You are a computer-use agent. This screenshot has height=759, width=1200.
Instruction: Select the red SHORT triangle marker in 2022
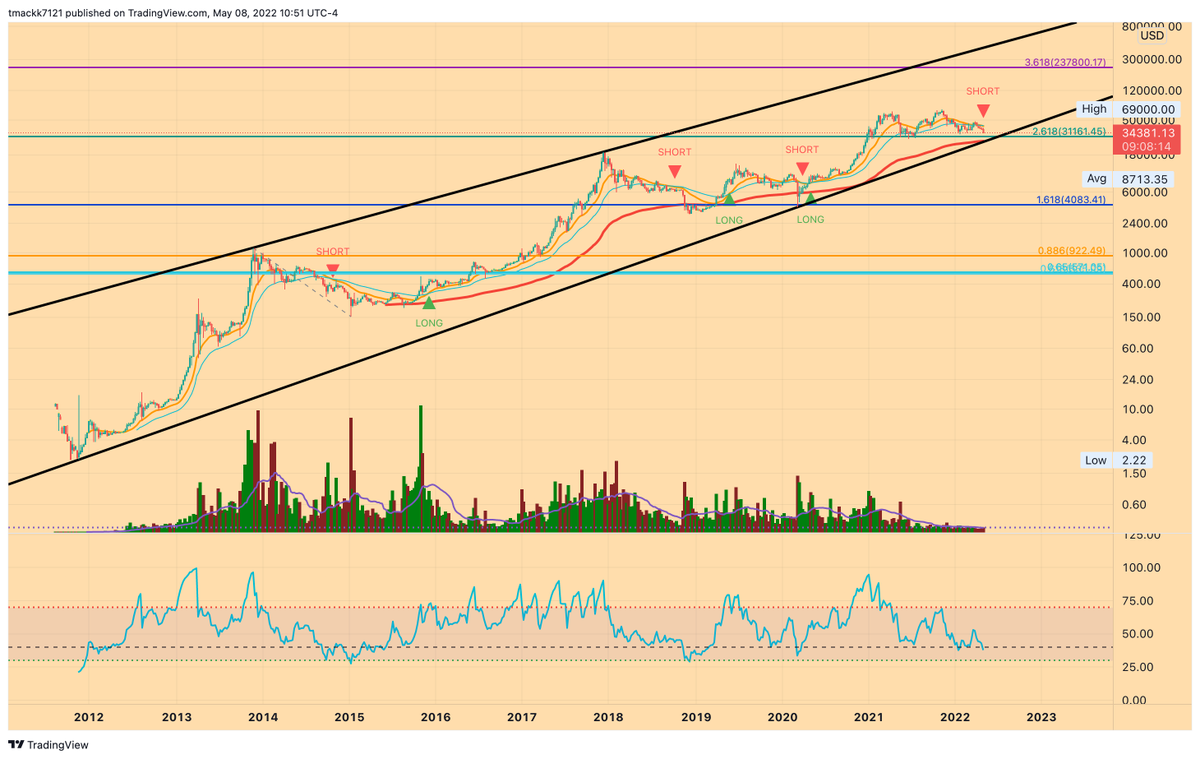pyautogui.click(x=984, y=110)
